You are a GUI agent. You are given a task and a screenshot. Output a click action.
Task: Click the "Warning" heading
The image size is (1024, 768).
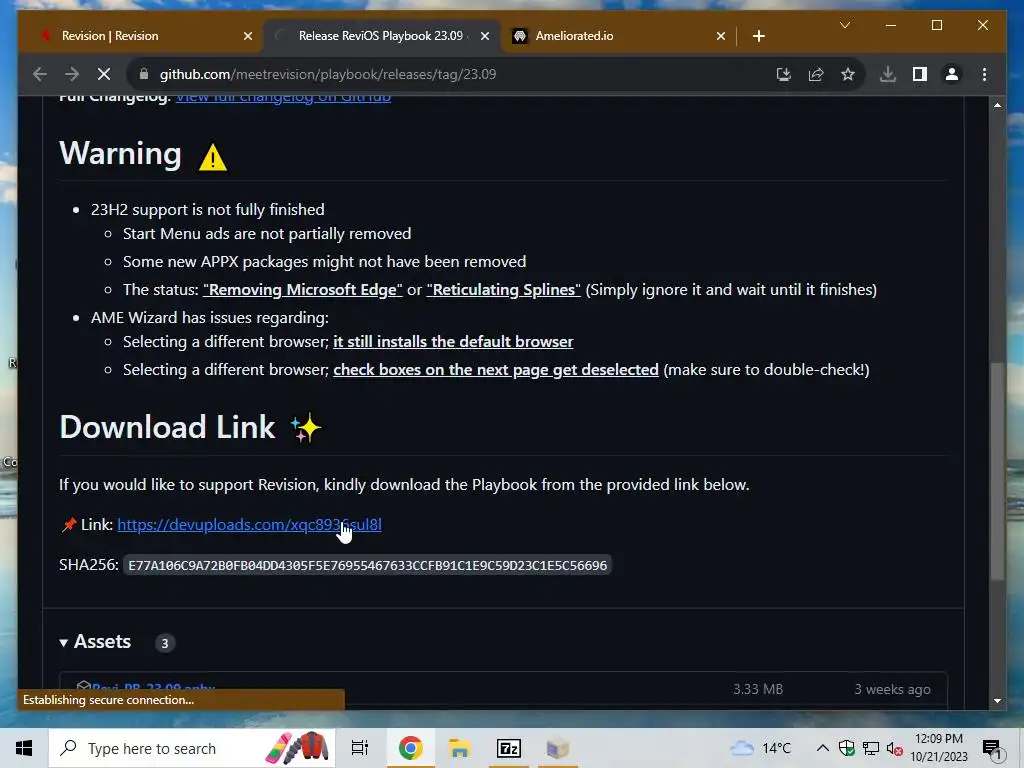click(121, 153)
